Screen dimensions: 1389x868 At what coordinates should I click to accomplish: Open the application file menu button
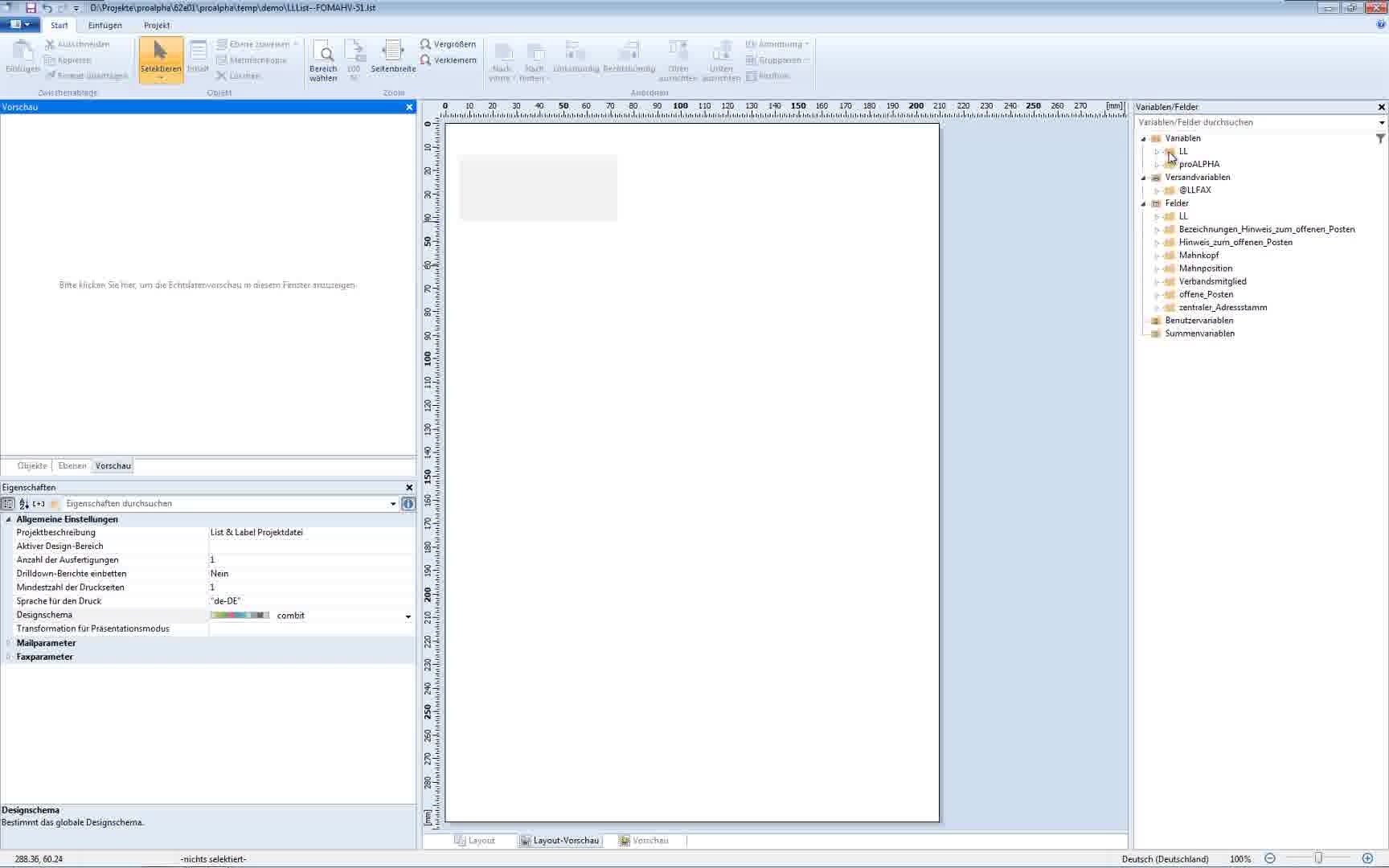click(20, 25)
